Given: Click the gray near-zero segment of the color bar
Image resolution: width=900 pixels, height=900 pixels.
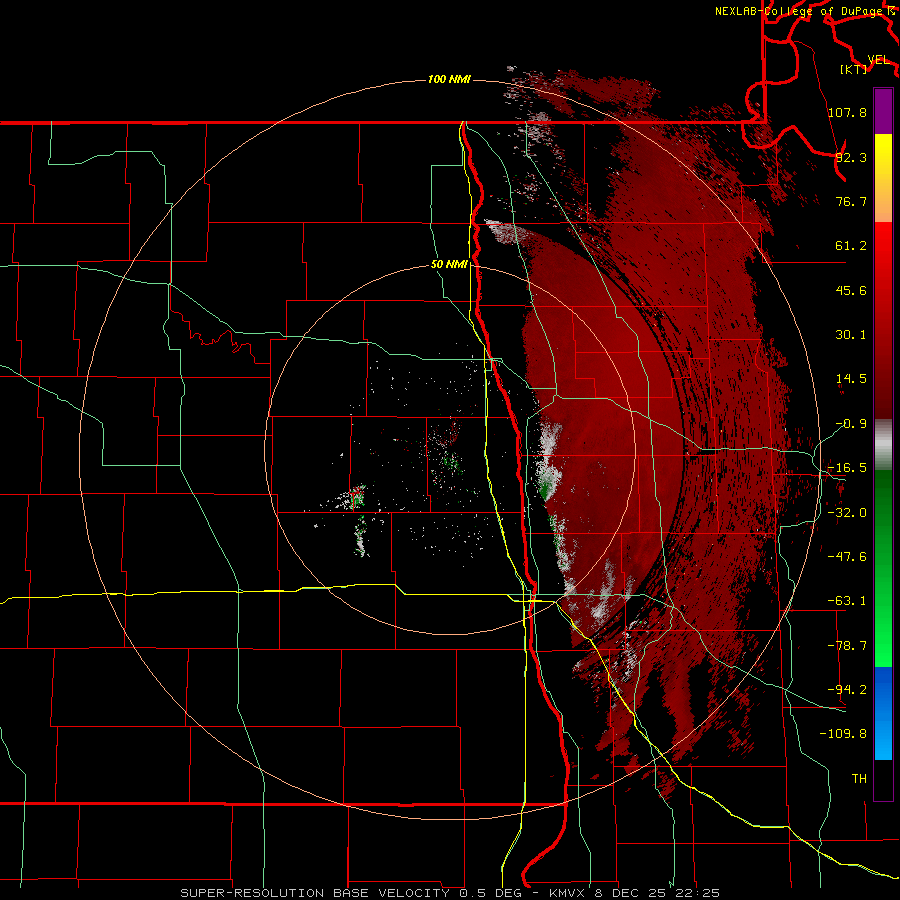Looking at the screenshot, I should (883, 445).
